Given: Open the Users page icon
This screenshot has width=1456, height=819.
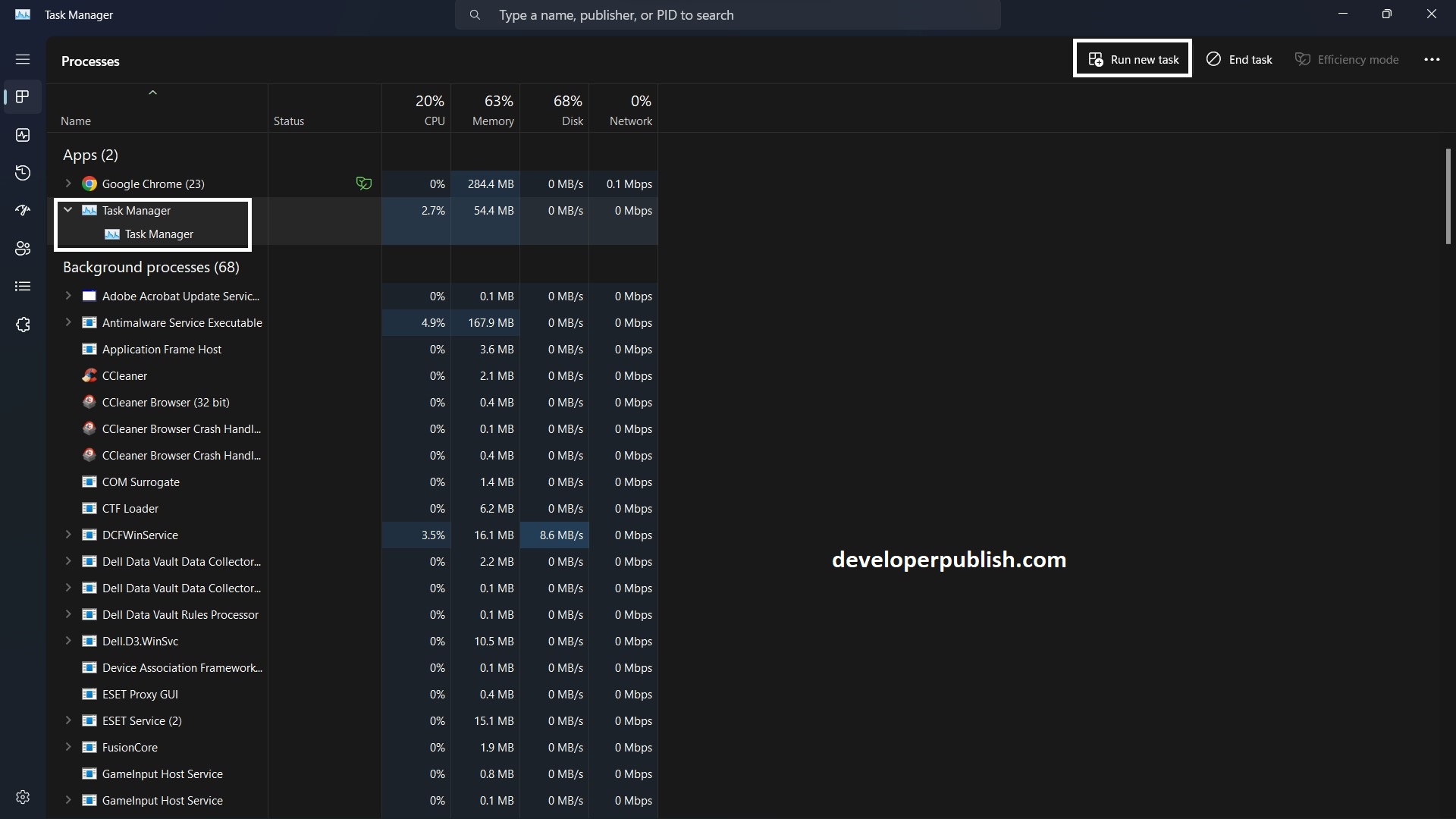Looking at the screenshot, I should 23,248.
